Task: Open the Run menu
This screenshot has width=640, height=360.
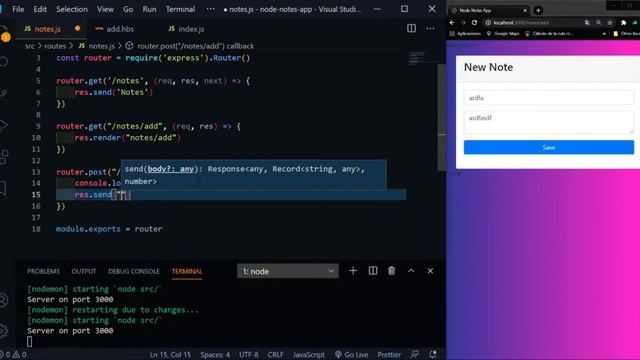Action: coord(149,9)
